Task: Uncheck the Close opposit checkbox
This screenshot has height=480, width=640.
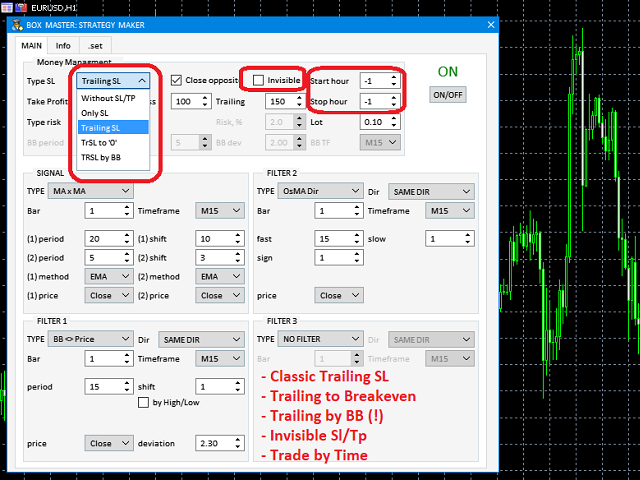Action: pyautogui.click(x=176, y=80)
